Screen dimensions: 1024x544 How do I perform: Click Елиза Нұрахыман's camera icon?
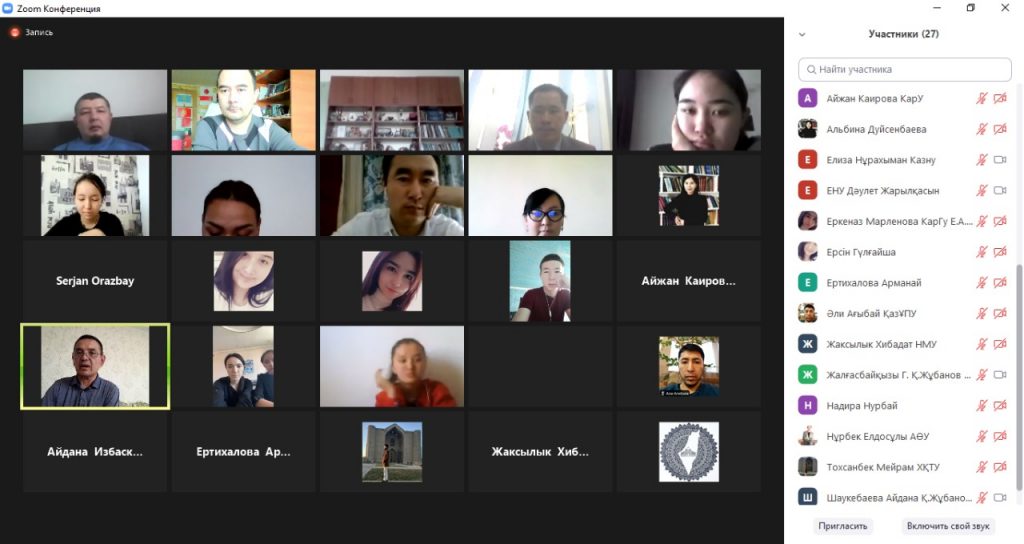[1000, 159]
